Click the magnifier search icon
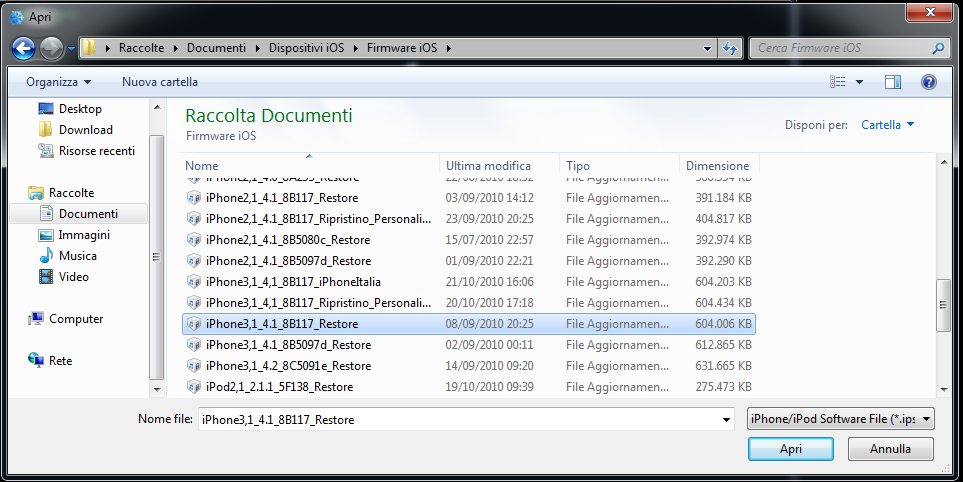This screenshot has height=482, width=963. click(938, 48)
